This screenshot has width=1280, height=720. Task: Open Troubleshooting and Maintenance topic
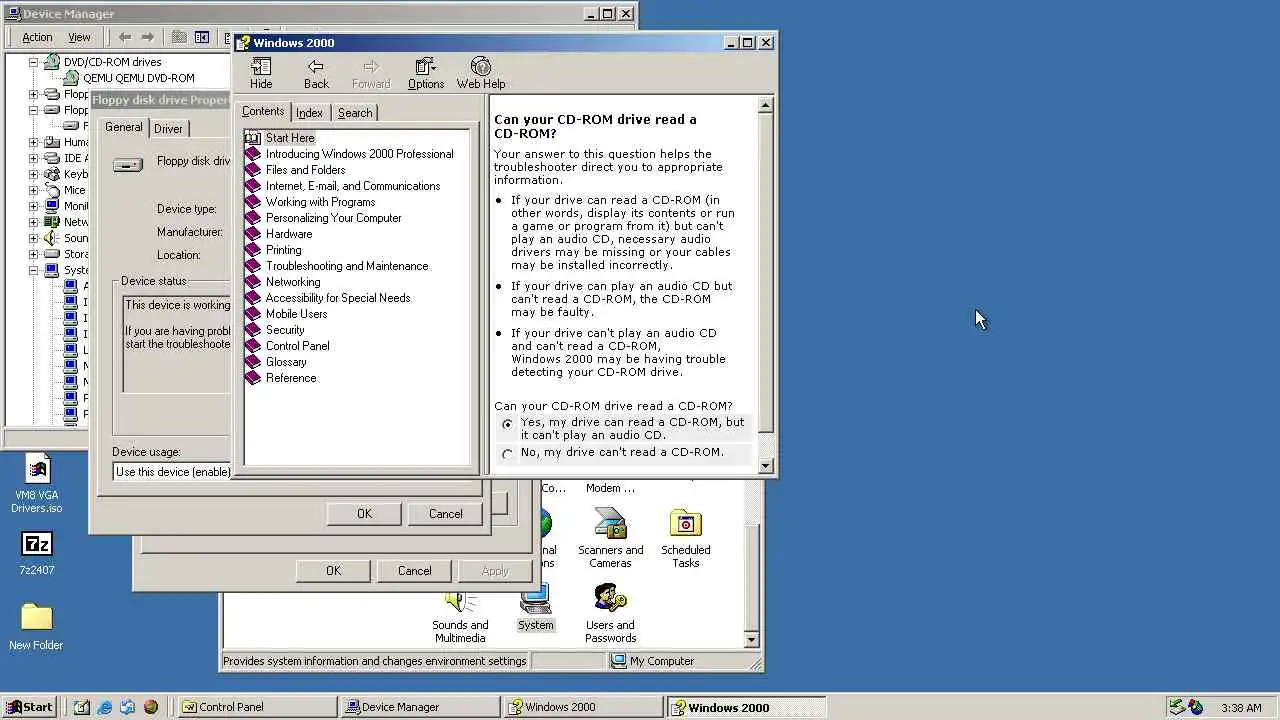346,266
